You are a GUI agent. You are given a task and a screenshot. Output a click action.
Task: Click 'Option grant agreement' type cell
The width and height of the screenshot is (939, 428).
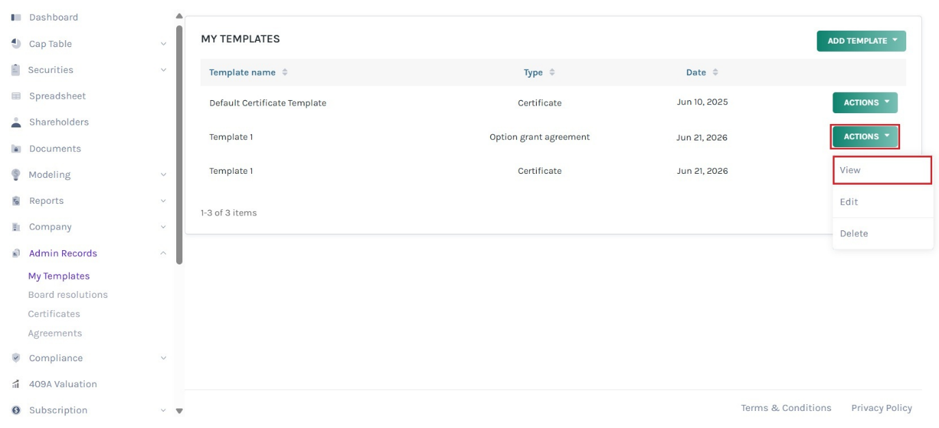540,137
